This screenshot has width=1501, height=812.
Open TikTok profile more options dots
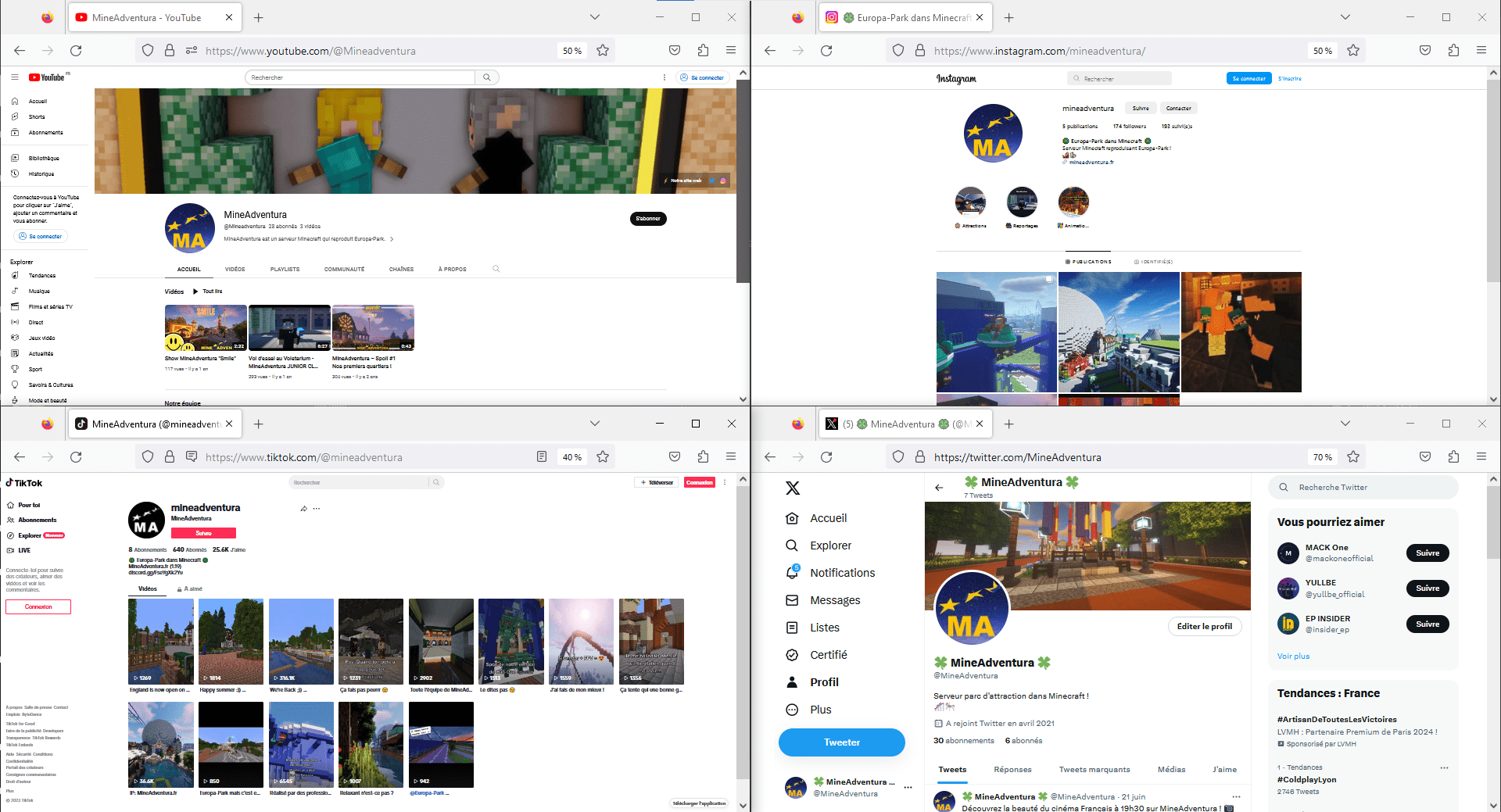317,509
